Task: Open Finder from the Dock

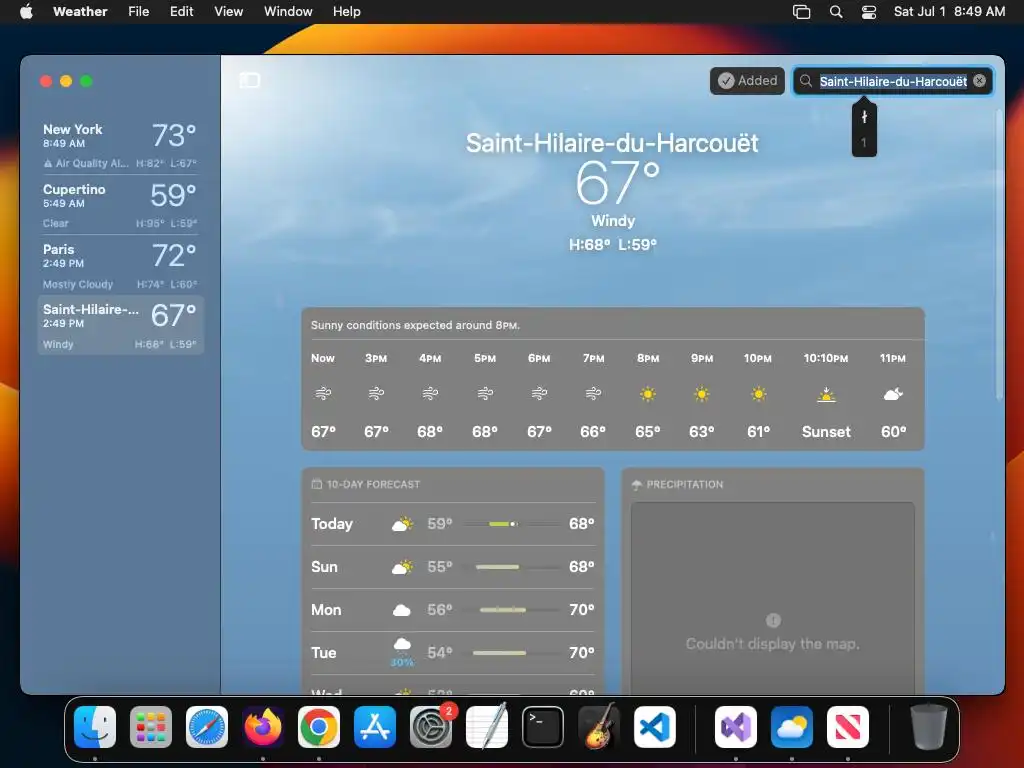Action: pos(95,727)
